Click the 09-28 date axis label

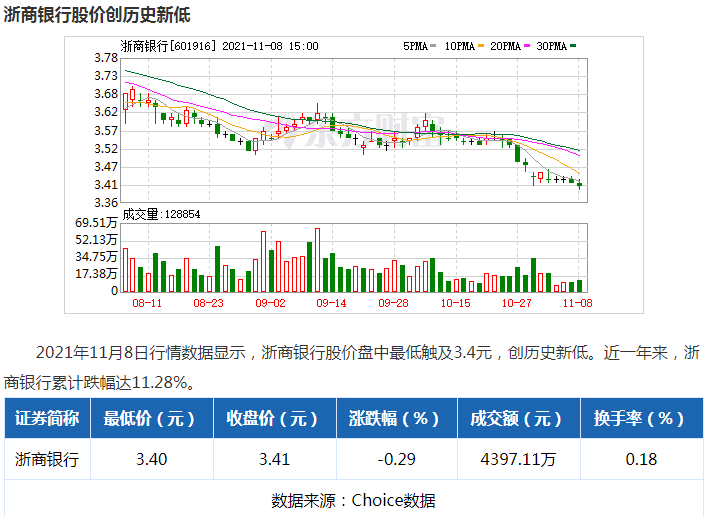(393, 303)
